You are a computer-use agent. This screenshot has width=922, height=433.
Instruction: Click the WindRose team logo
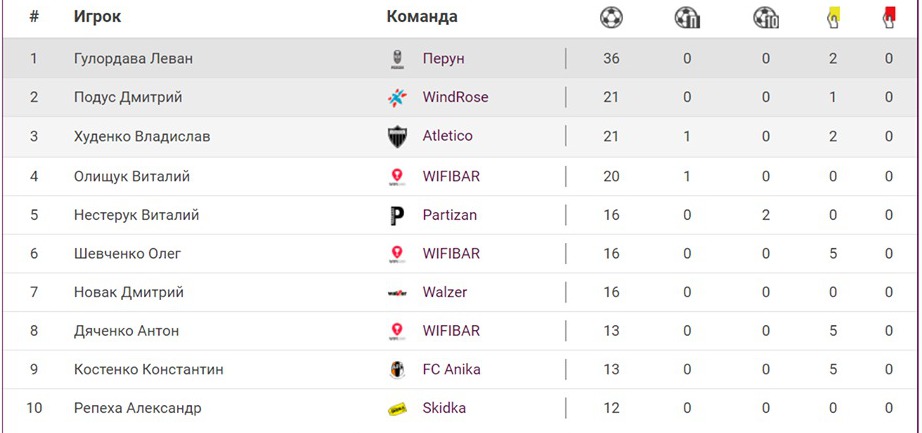click(397, 98)
